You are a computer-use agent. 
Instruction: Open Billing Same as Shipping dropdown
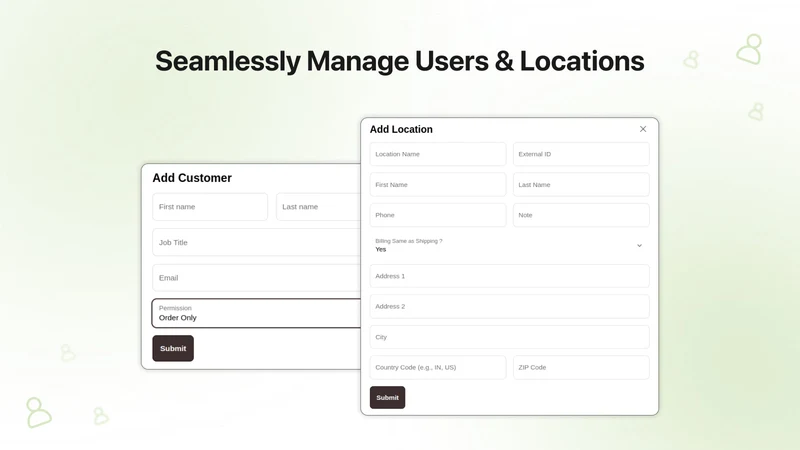coord(509,245)
